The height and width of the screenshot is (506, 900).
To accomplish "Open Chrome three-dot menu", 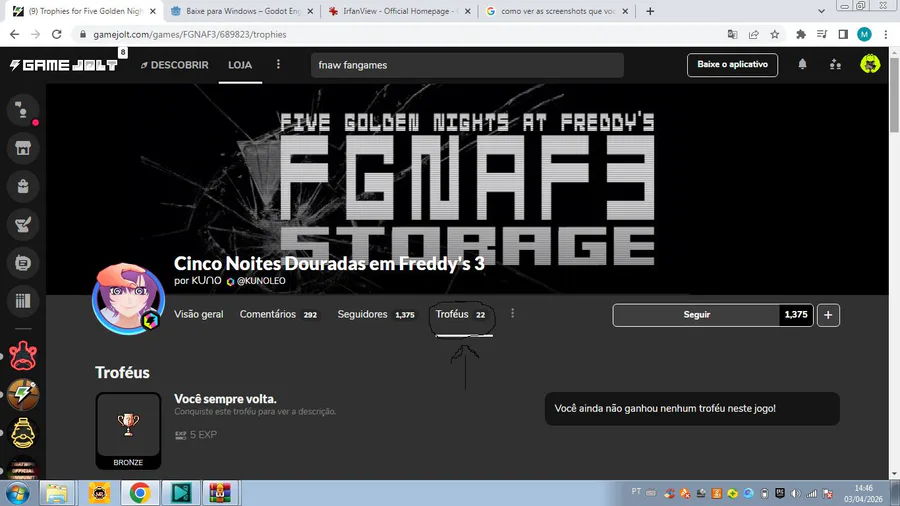I will [x=886, y=34].
